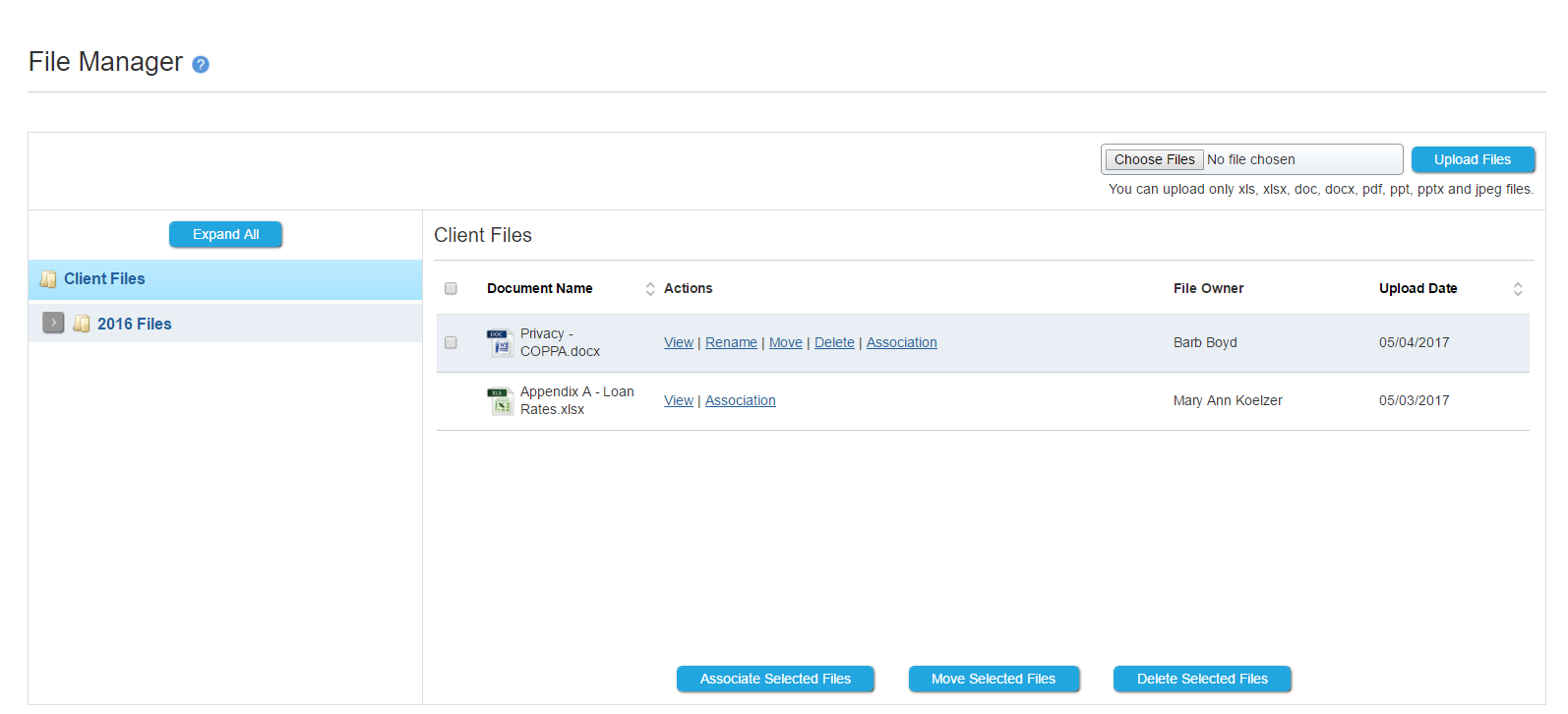The image size is (1568, 714).
Task: Click the Appendix A - Loan Rates.xlsx name
Action: [x=577, y=400]
